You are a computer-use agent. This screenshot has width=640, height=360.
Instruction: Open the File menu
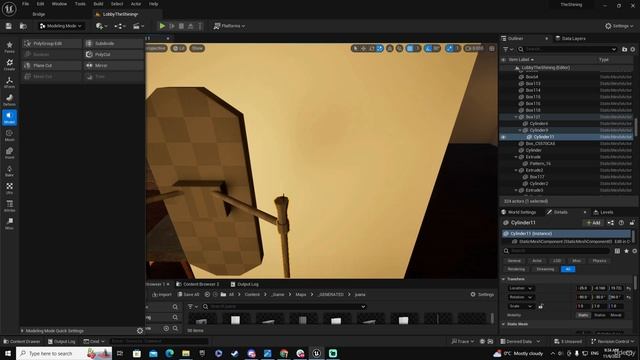point(25,4)
